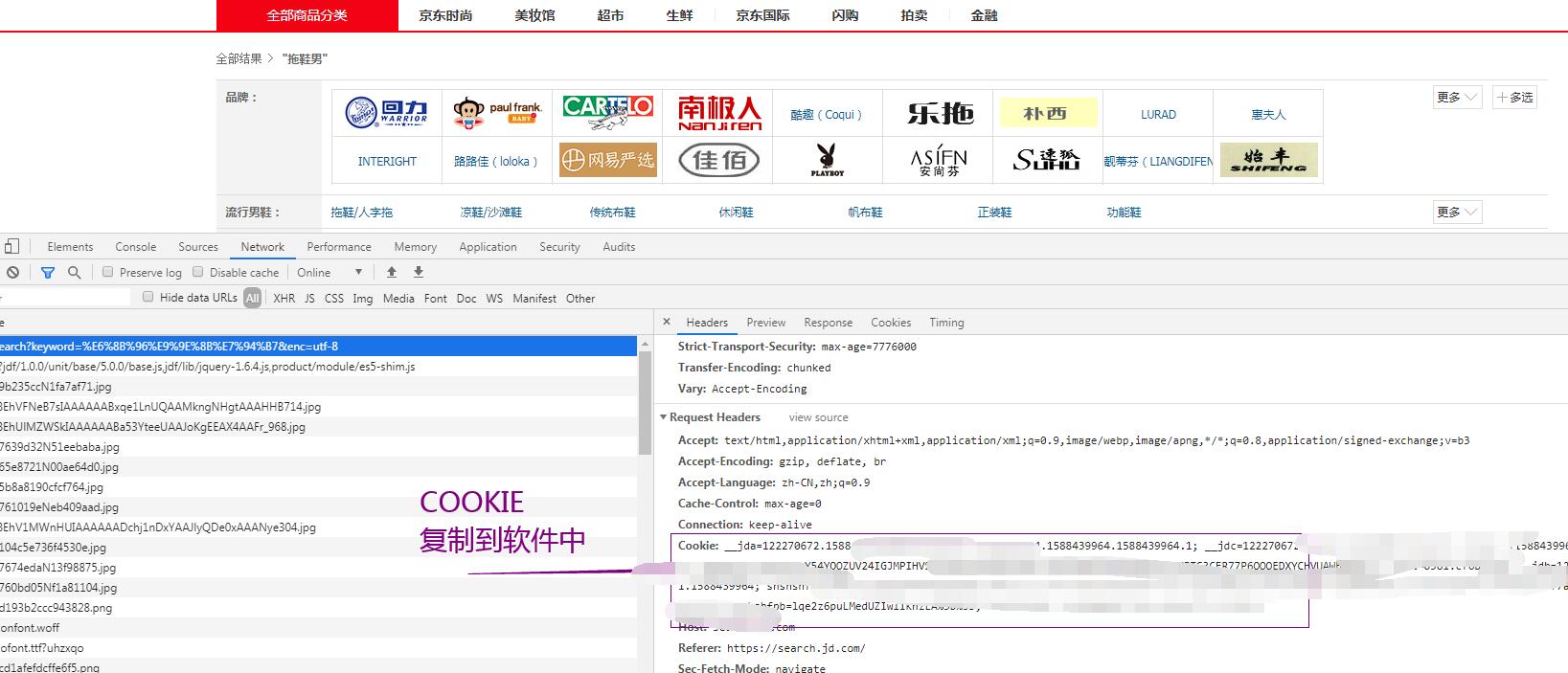Filter requests by Img type
The height and width of the screenshot is (673, 1568).
click(362, 299)
